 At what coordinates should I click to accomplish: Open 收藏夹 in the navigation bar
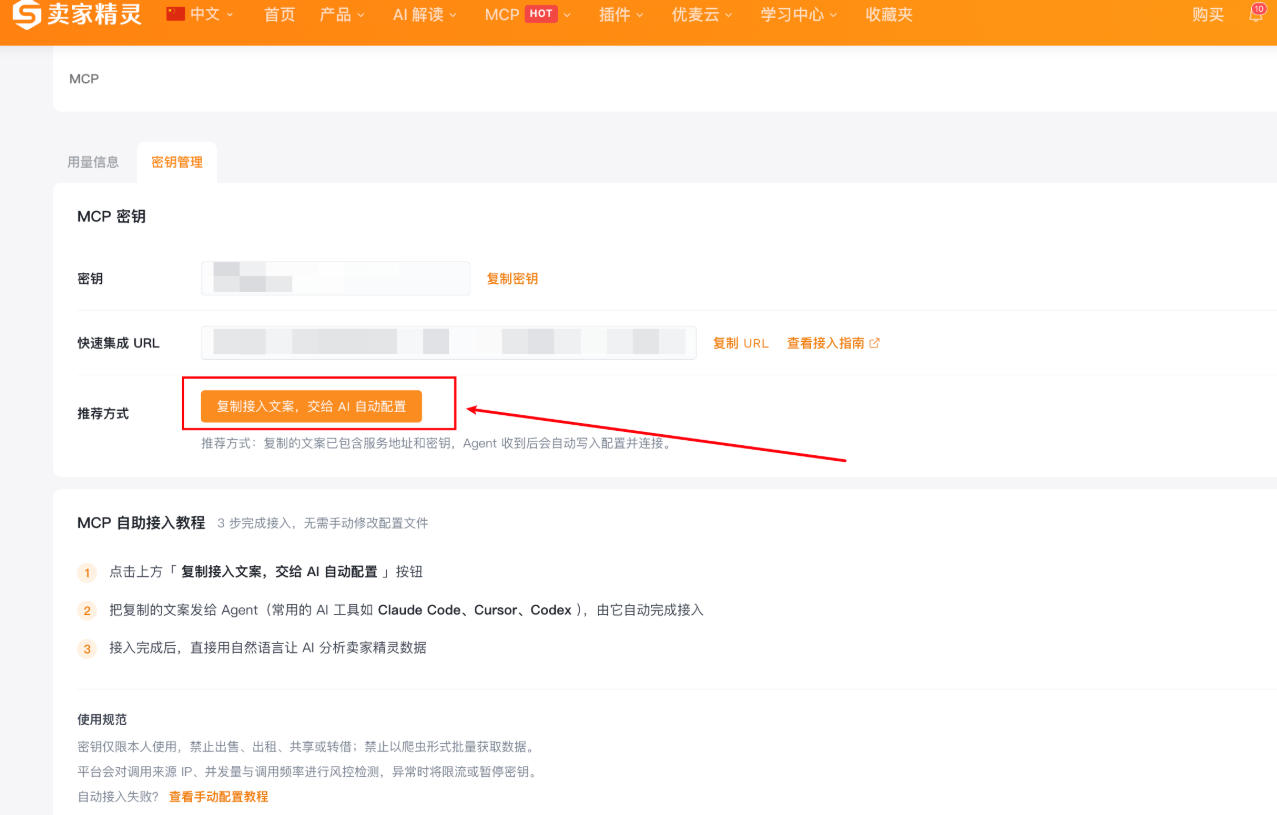pyautogui.click(x=889, y=15)
